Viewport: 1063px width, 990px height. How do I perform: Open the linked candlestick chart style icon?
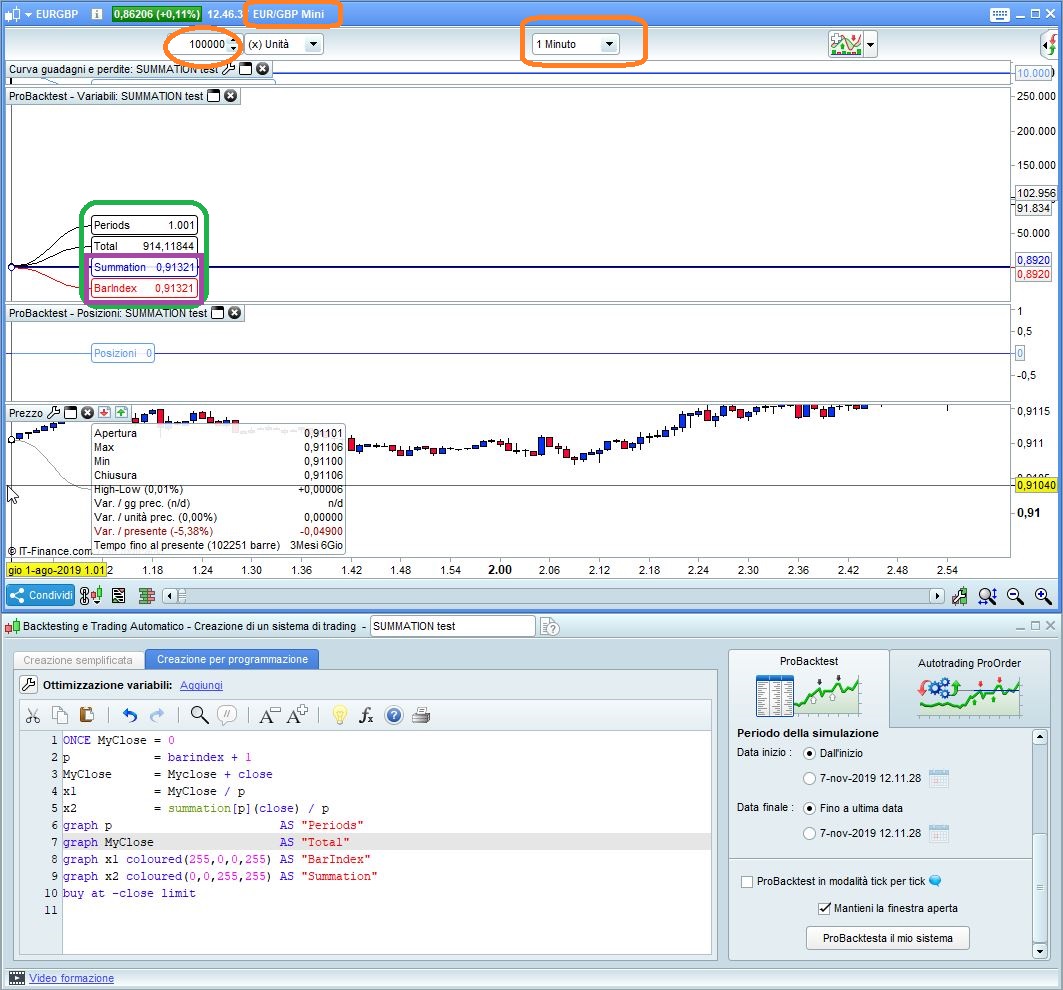coord(90,595)
